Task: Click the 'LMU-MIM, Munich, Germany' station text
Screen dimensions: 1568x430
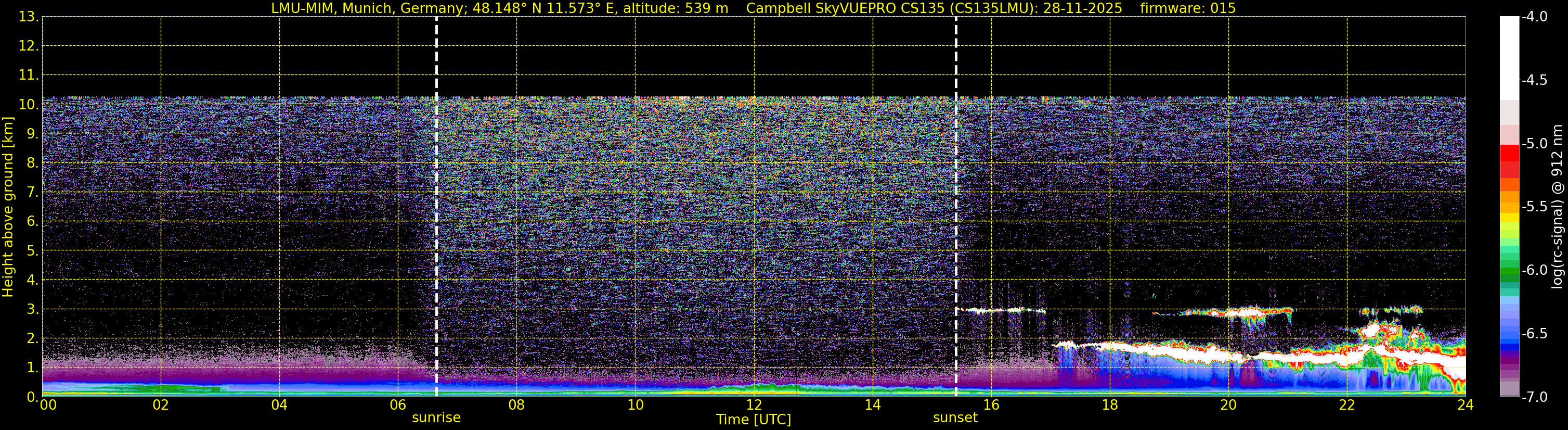Action: [x=369, y=8]
